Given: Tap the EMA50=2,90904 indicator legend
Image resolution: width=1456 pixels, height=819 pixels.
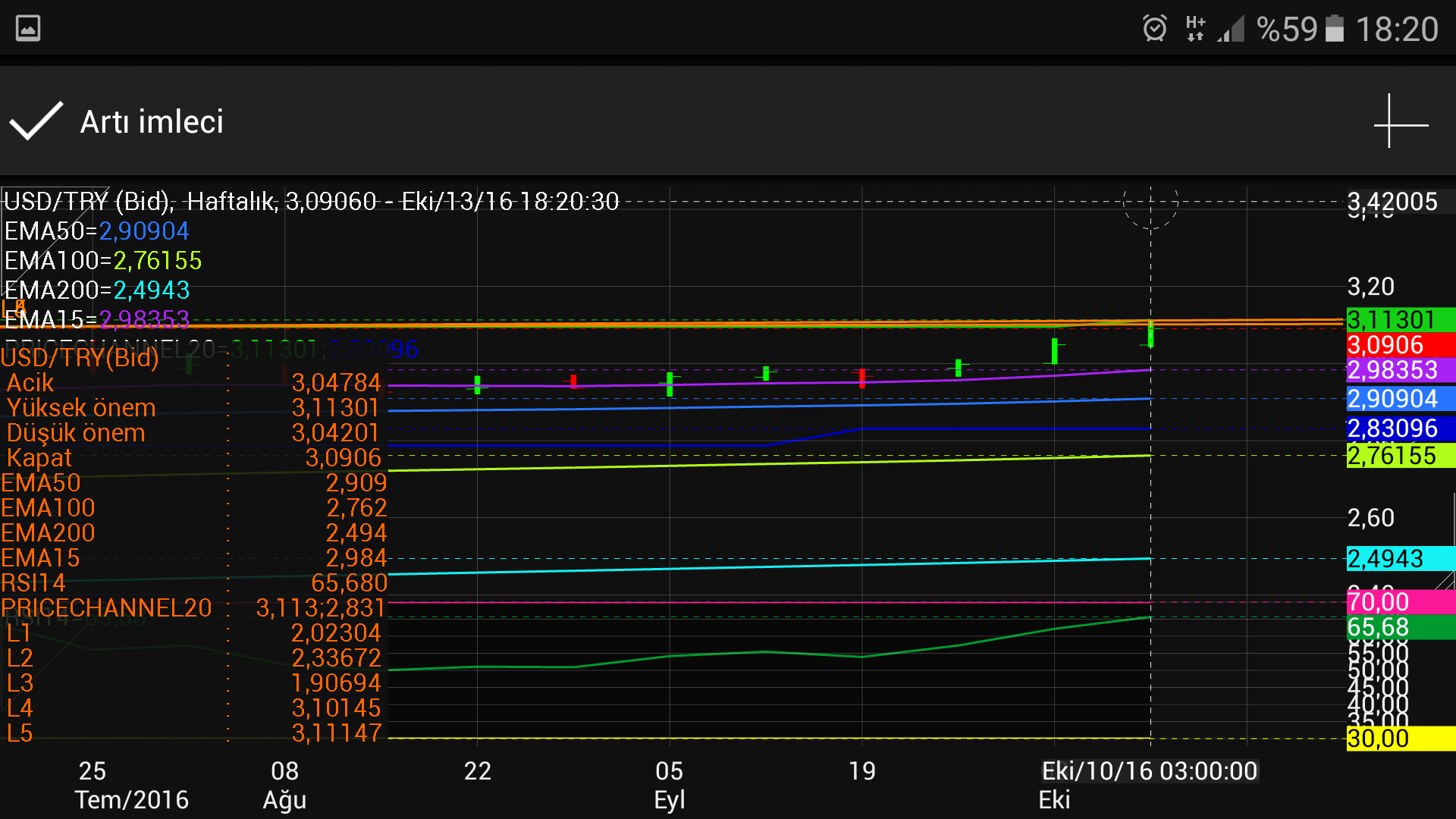Looking at the screenshot, I should coord(97,231).
